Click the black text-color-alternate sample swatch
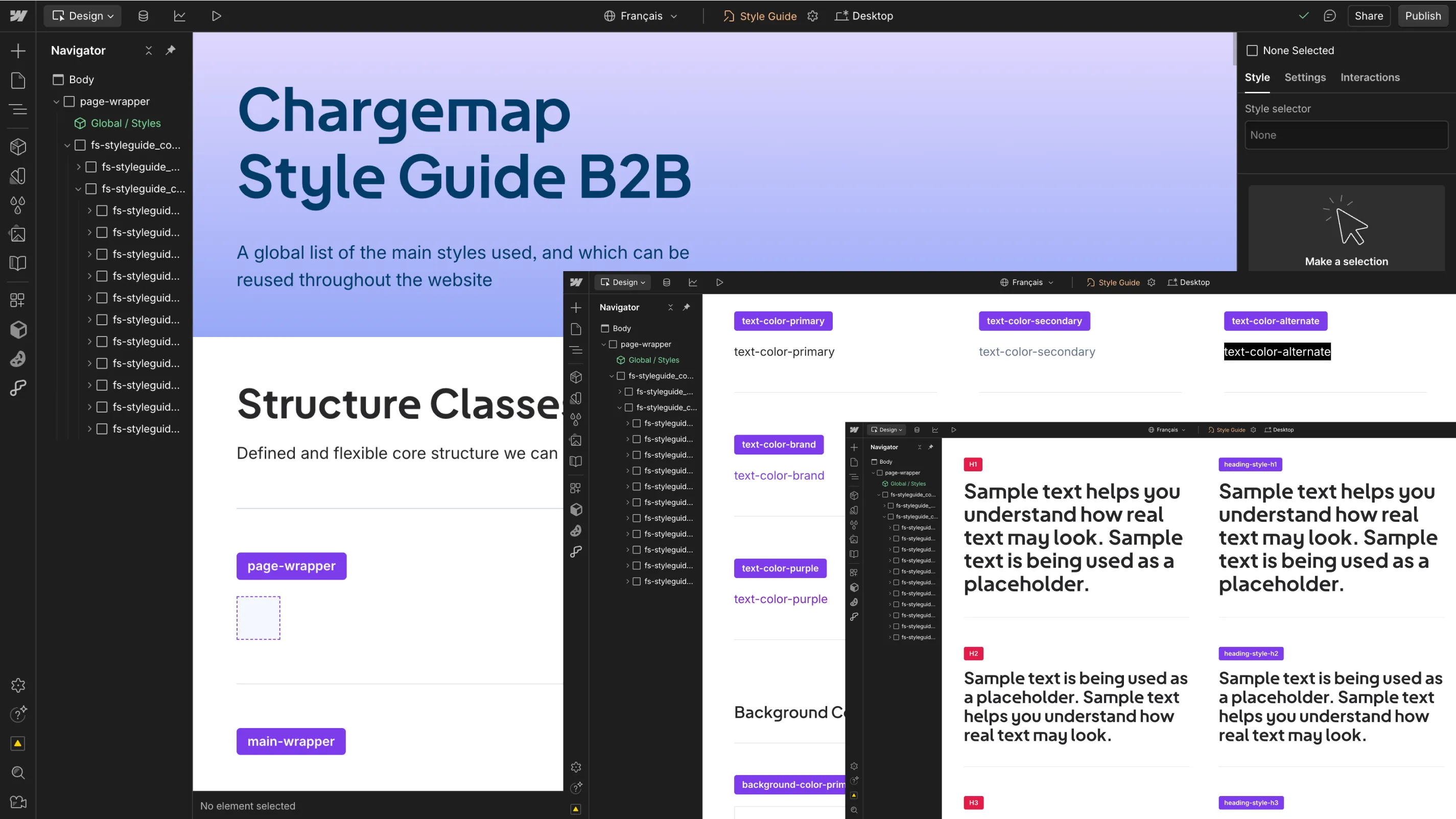The height and width of the screenshot is (819, 1456). [1277, 351]
